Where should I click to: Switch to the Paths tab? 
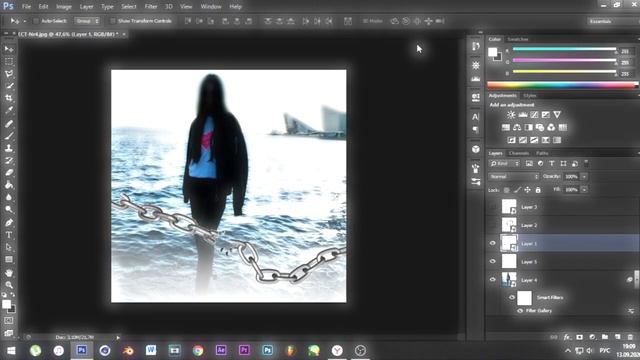tap(542, 153)
